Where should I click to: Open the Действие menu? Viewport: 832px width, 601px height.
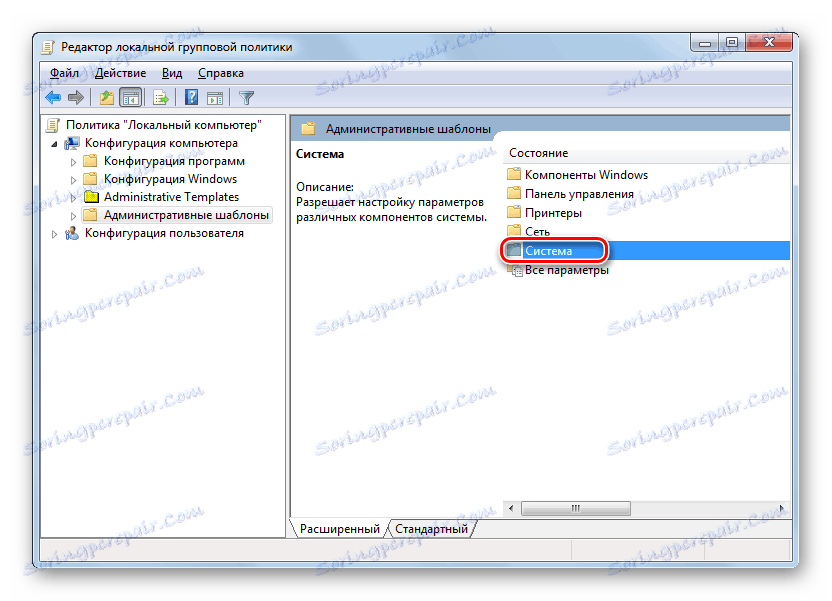point(120,73)
